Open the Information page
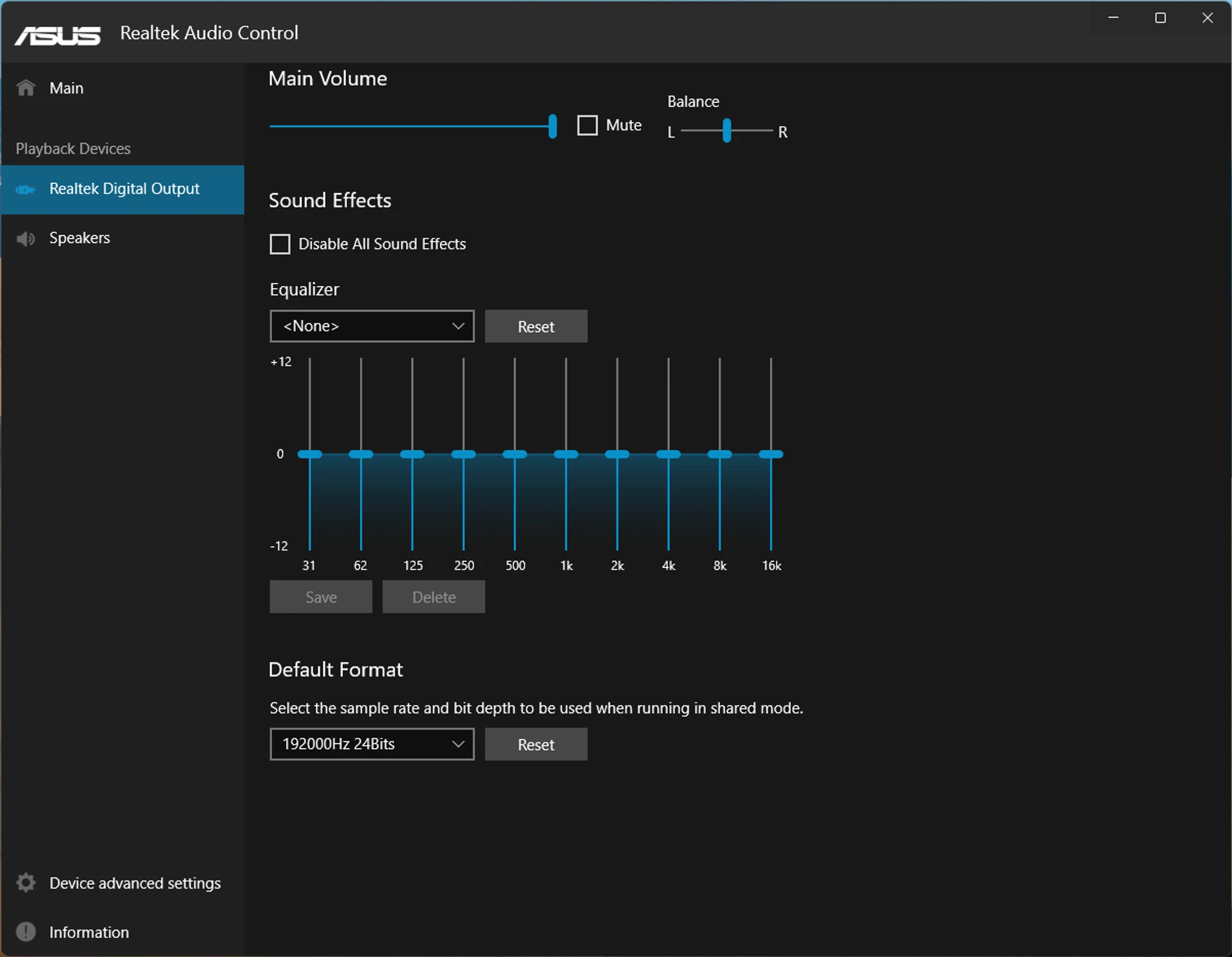The image size is (1232, 957). [122, 932]
